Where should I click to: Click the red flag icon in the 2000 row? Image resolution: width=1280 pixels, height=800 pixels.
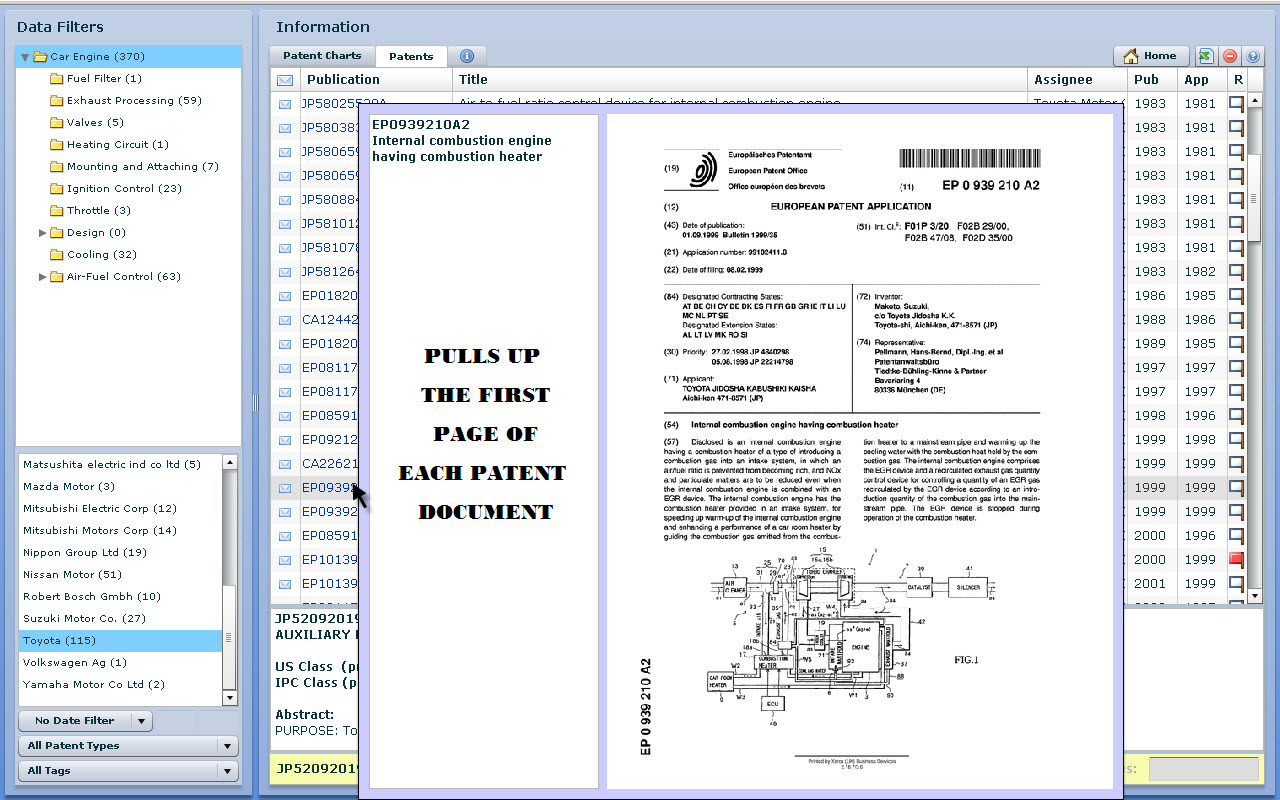coord(1237,559)
